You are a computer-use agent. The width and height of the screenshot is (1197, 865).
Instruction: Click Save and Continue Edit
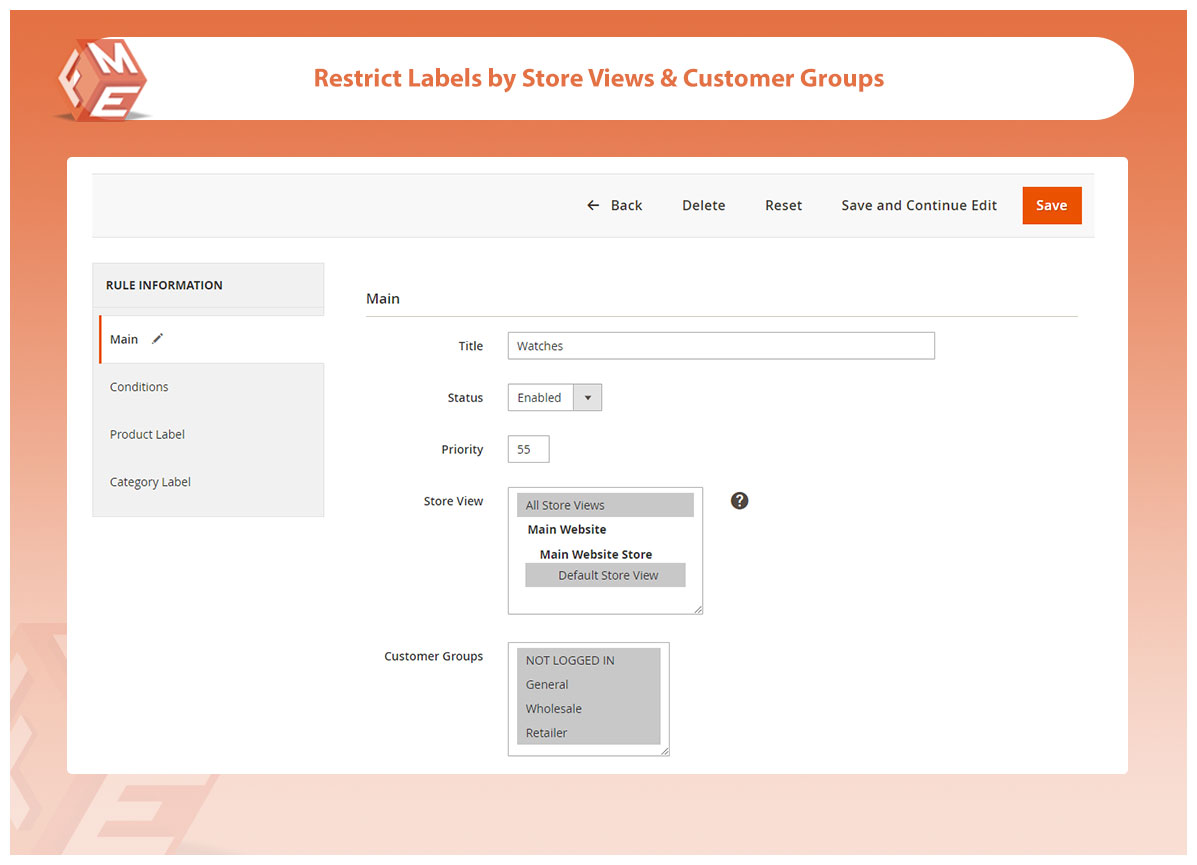tap(918, 205)
